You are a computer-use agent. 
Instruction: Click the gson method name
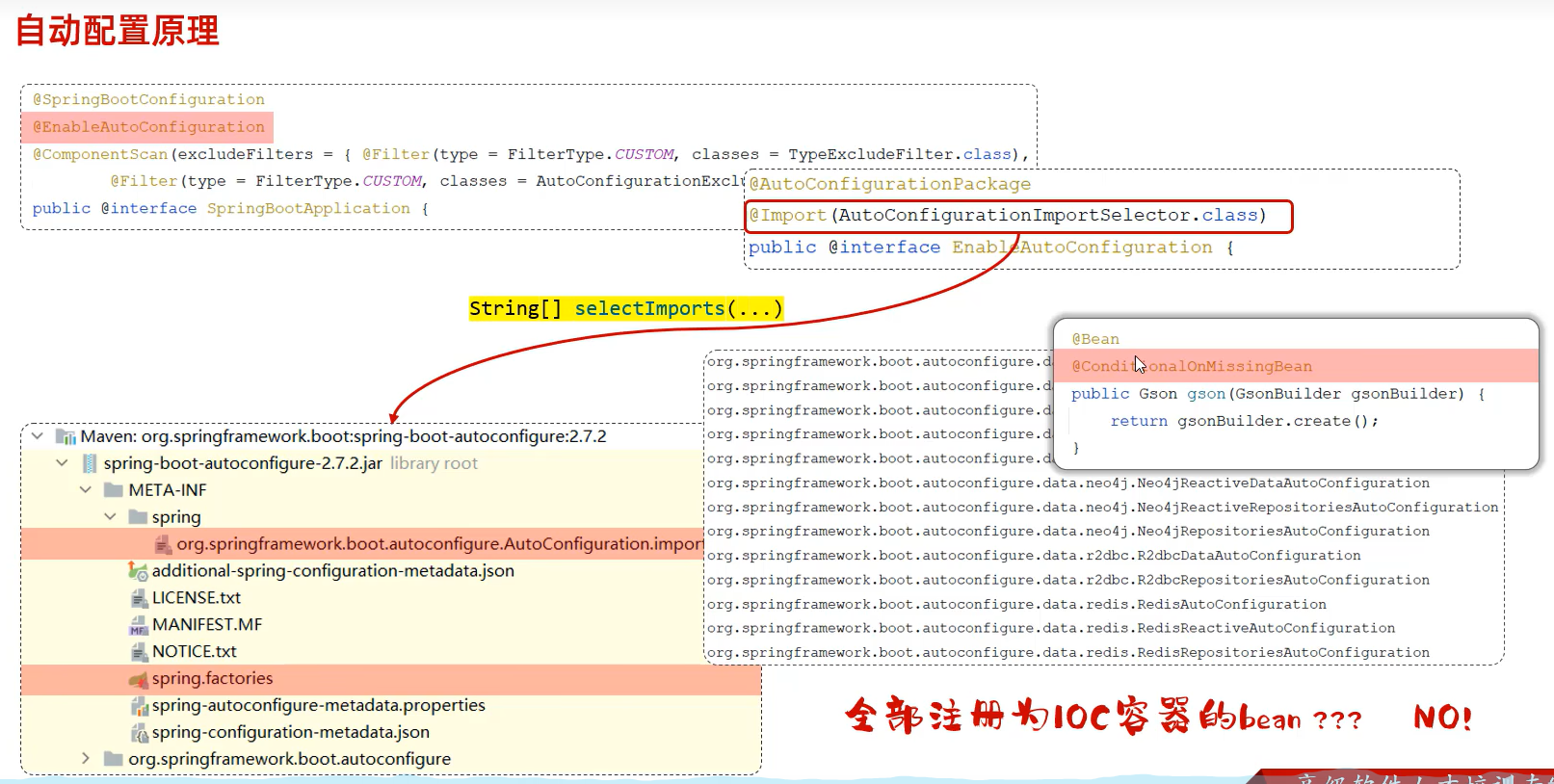pyautogui.click(x=1206, y=394)
